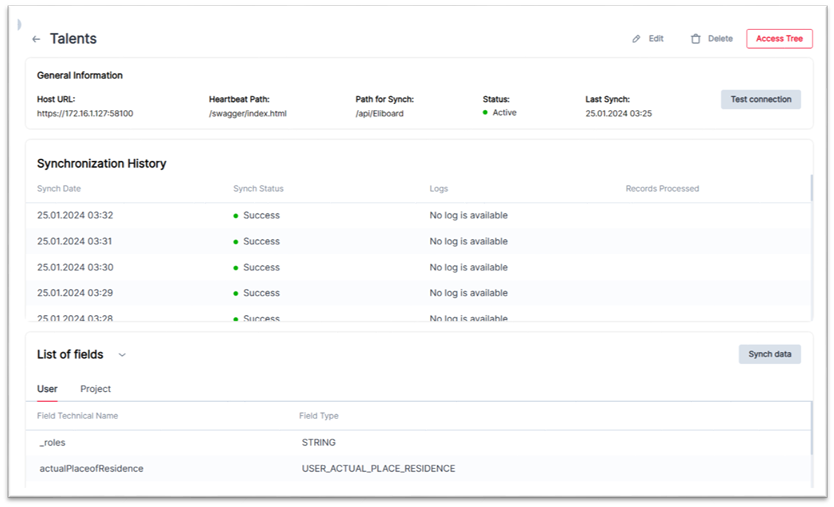Click the Synch Status column header

(x=258, y=188)
